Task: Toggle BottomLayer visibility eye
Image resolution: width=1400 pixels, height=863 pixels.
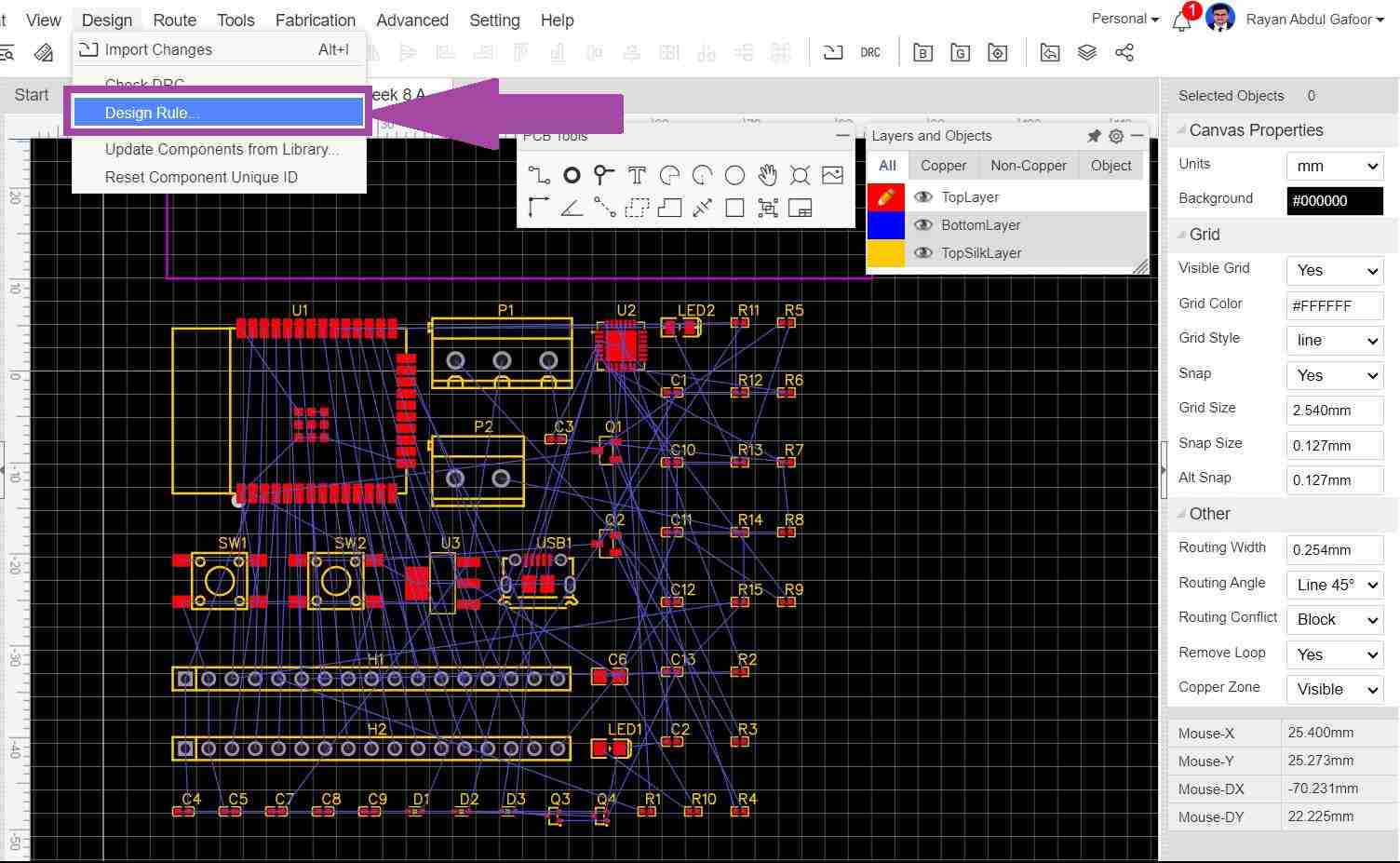Action: pyautogui.click(x=923, y=225)
